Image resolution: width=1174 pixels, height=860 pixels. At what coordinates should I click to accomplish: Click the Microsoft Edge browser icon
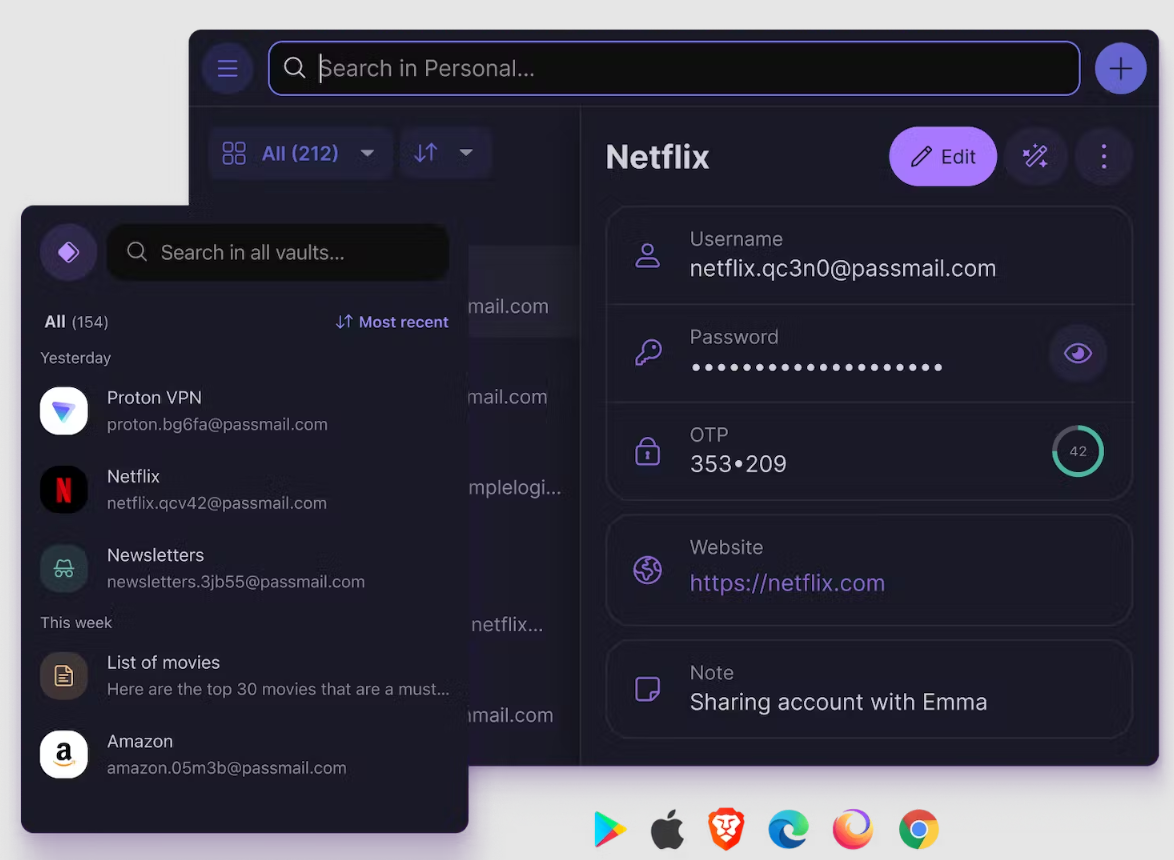point(788,829)
